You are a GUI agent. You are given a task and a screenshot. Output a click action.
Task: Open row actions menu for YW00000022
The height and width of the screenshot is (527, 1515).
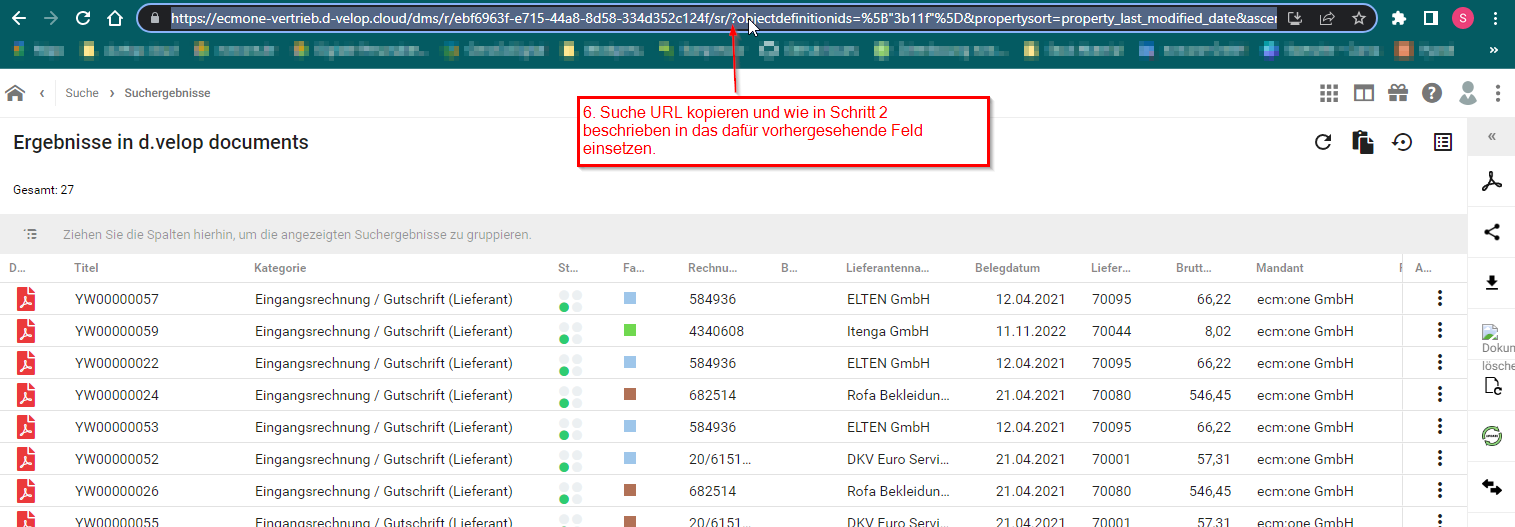pyautogui.click(x=1440, y=363)
